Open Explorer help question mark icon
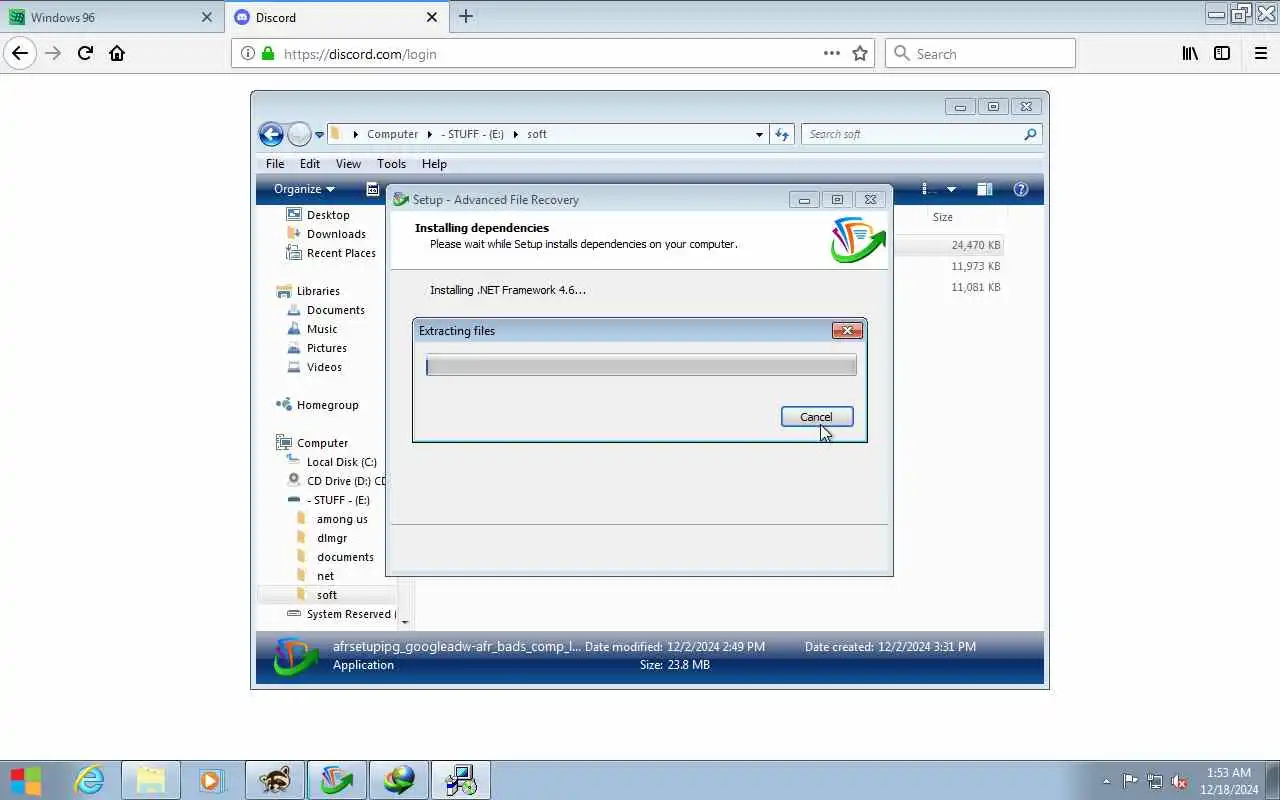1280x800 pixels. click(1021, 189)
